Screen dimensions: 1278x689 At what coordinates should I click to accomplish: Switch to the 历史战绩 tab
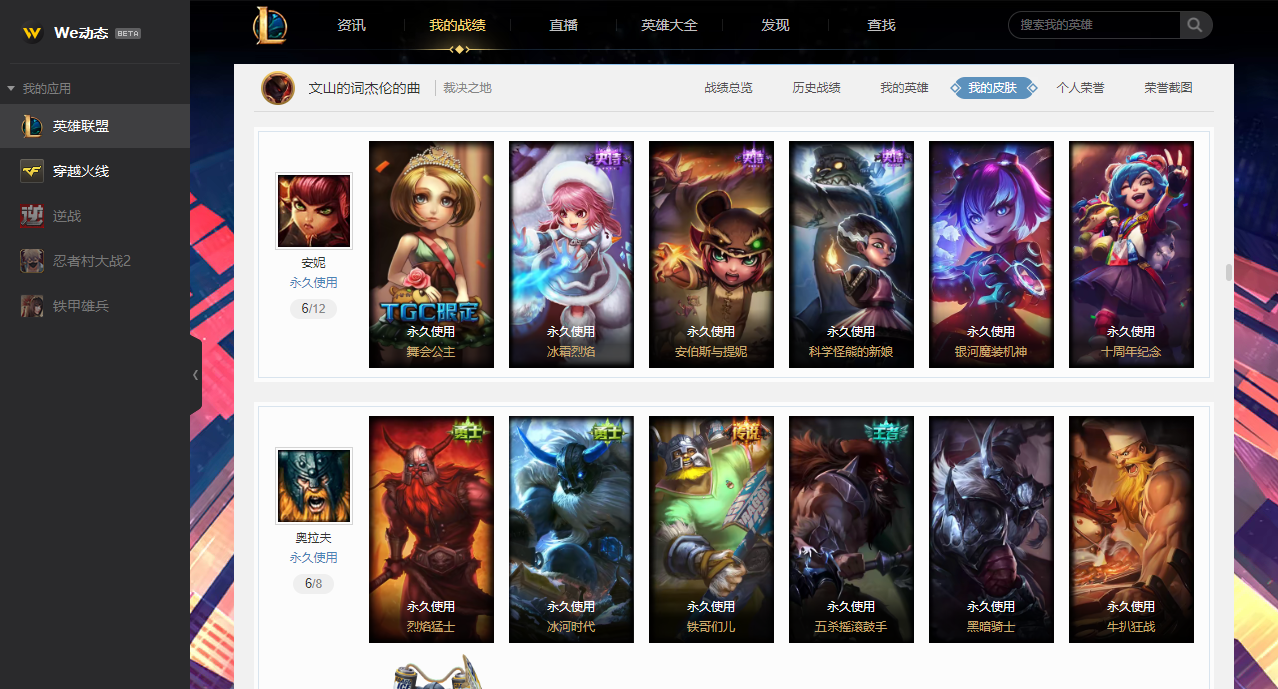click(816, 88)
